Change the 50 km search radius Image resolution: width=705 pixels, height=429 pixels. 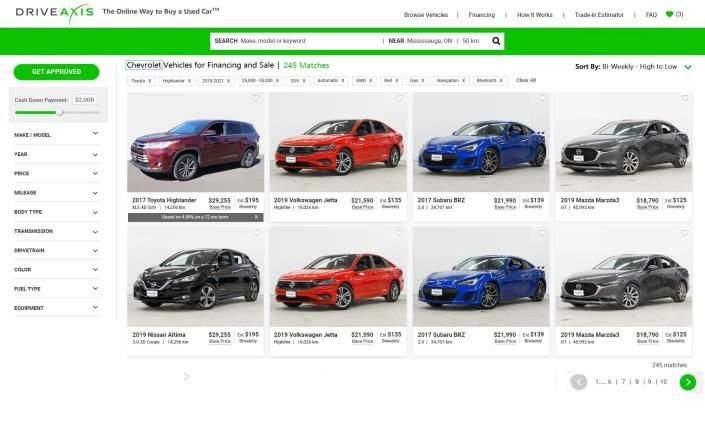(471, 41)
